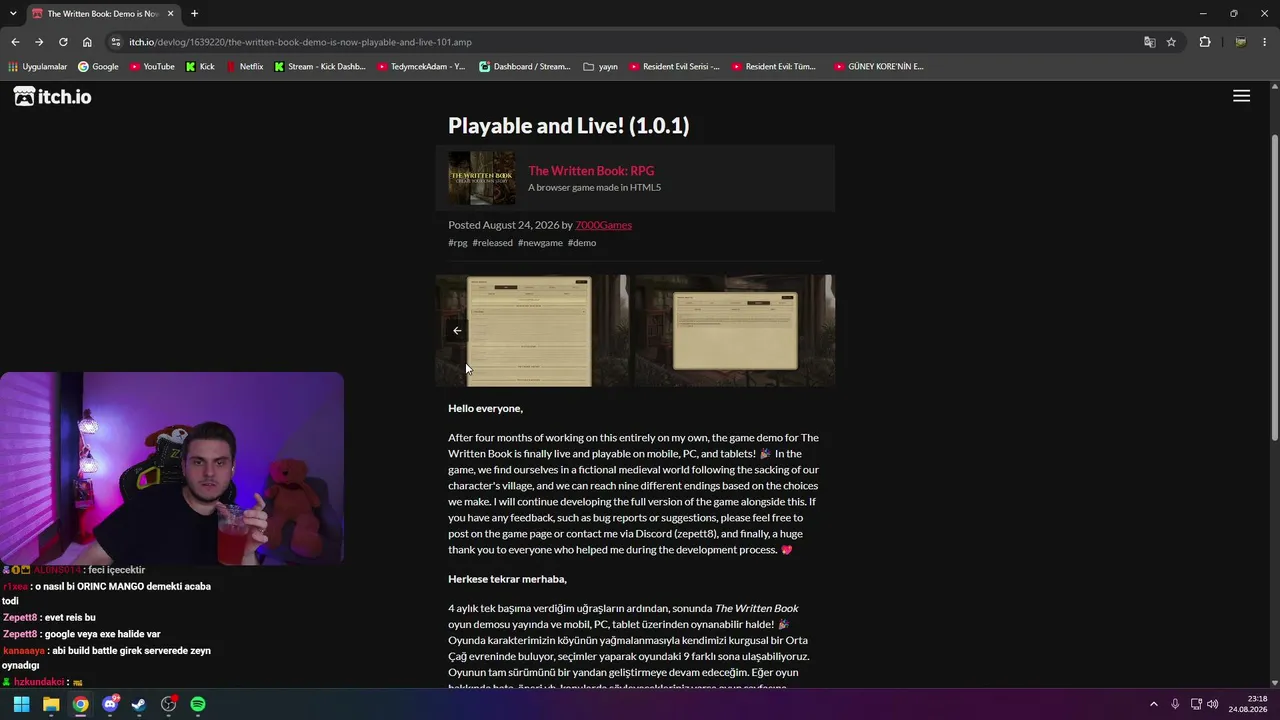Click chat message "evet reis bu"
Image resolution: width=1280 pixels, height=720 pixels.
pos(70,618)
